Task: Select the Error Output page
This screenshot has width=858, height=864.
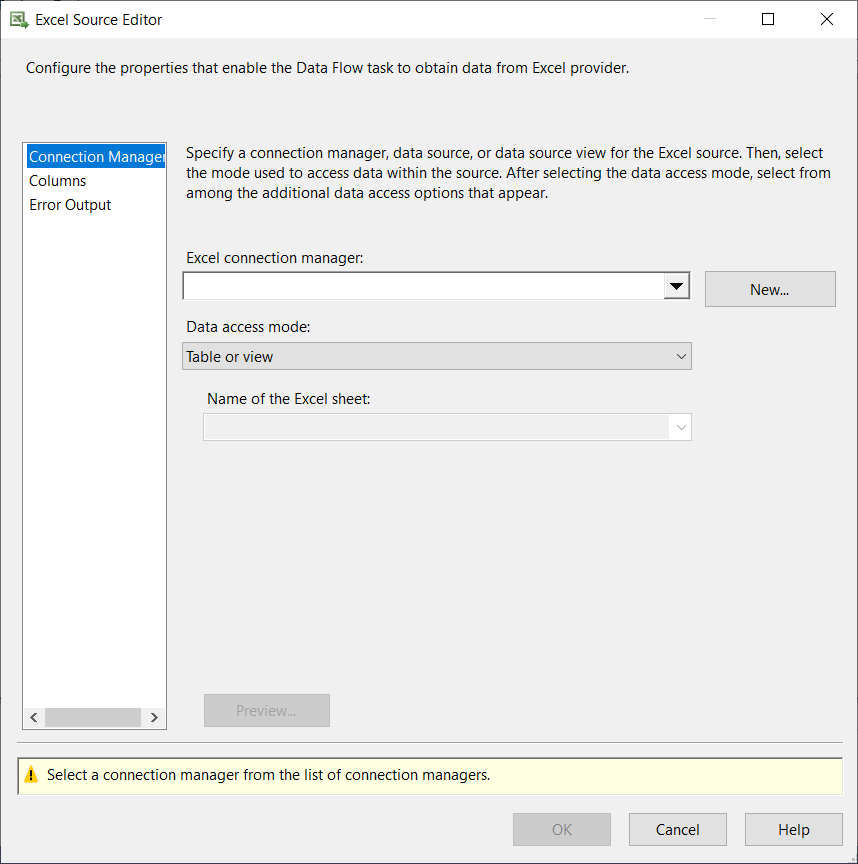Action: pyautogui.click(x=70, y=204)
